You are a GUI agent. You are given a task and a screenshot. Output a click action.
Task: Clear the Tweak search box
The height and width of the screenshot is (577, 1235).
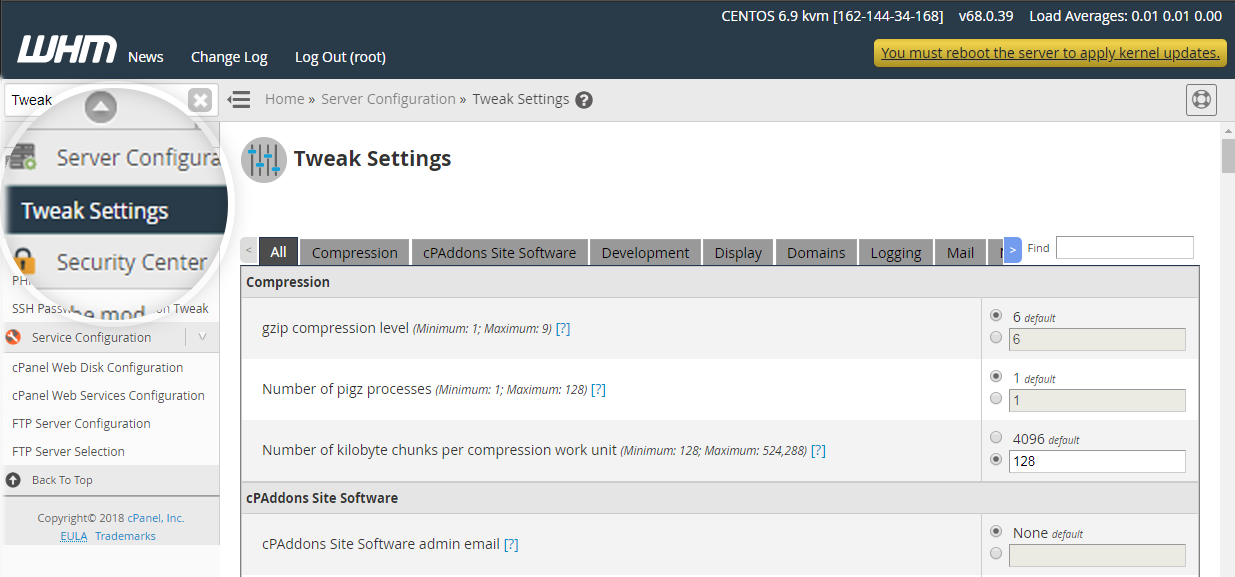coord(200,100)
